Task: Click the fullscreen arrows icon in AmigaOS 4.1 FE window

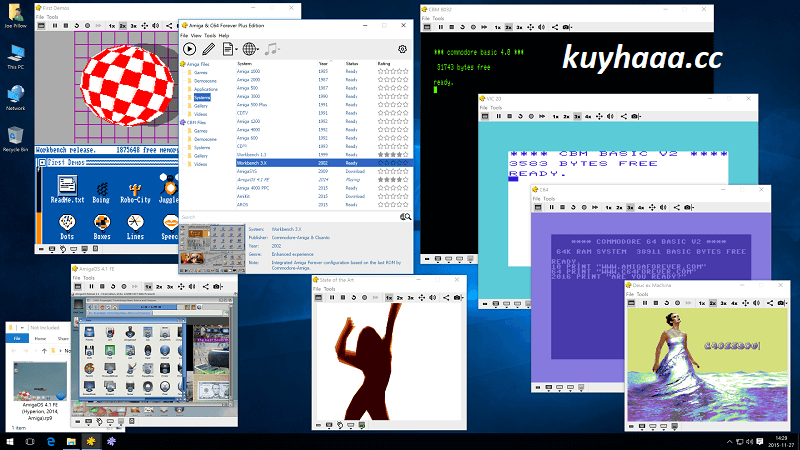Action: pos(181,287)
